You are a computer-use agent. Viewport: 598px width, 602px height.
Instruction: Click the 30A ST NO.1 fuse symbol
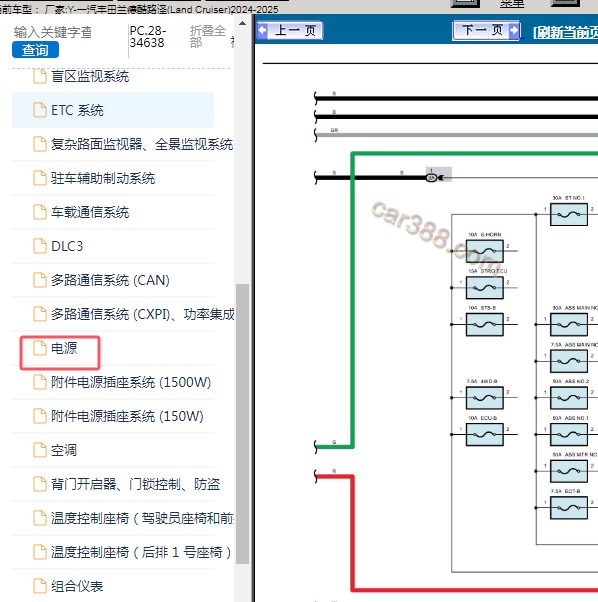click(x=569, y=214)
